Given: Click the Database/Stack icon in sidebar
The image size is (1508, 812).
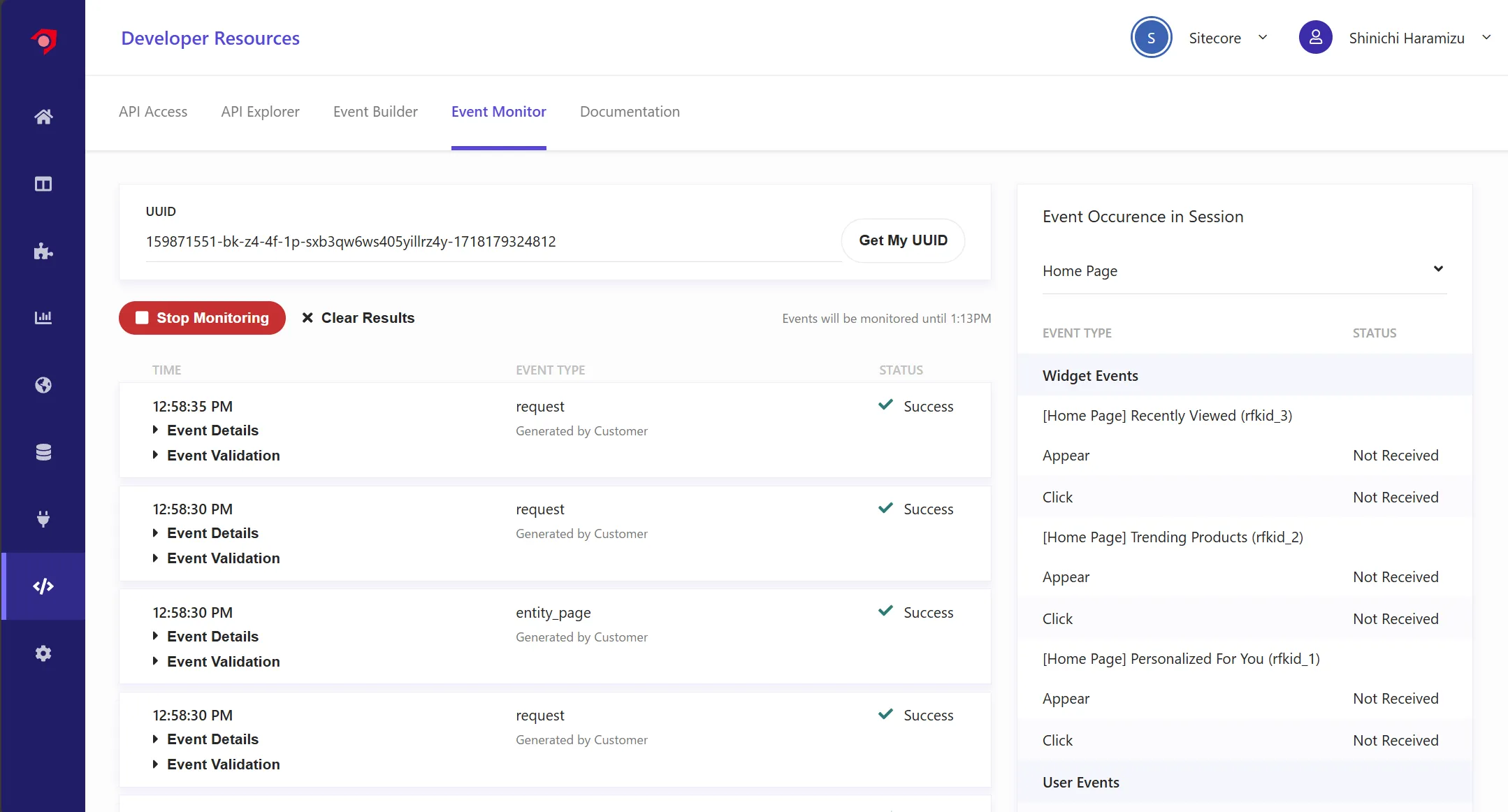Looking at the screenshot, I should point(43,452).
